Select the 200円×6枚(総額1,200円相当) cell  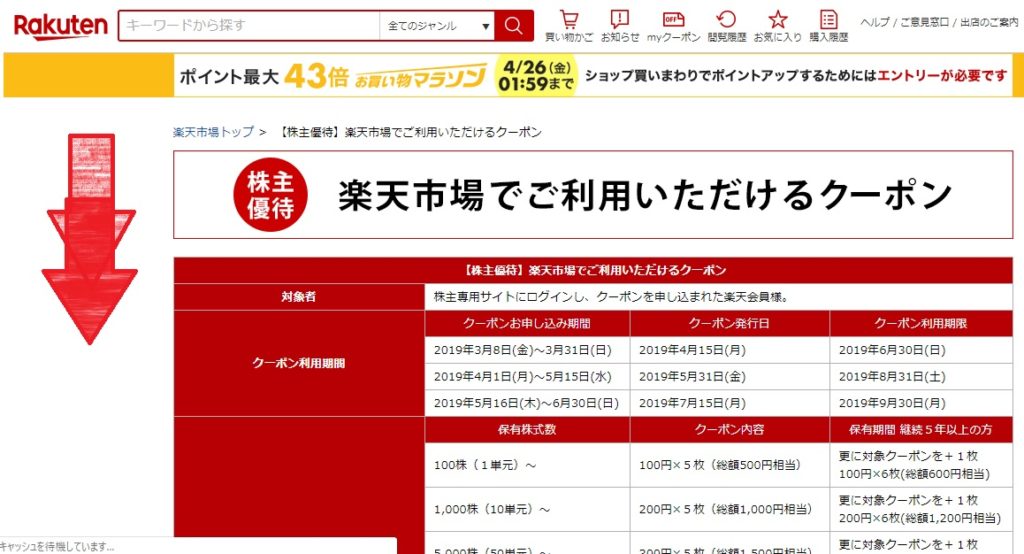(x=921, y=509)
